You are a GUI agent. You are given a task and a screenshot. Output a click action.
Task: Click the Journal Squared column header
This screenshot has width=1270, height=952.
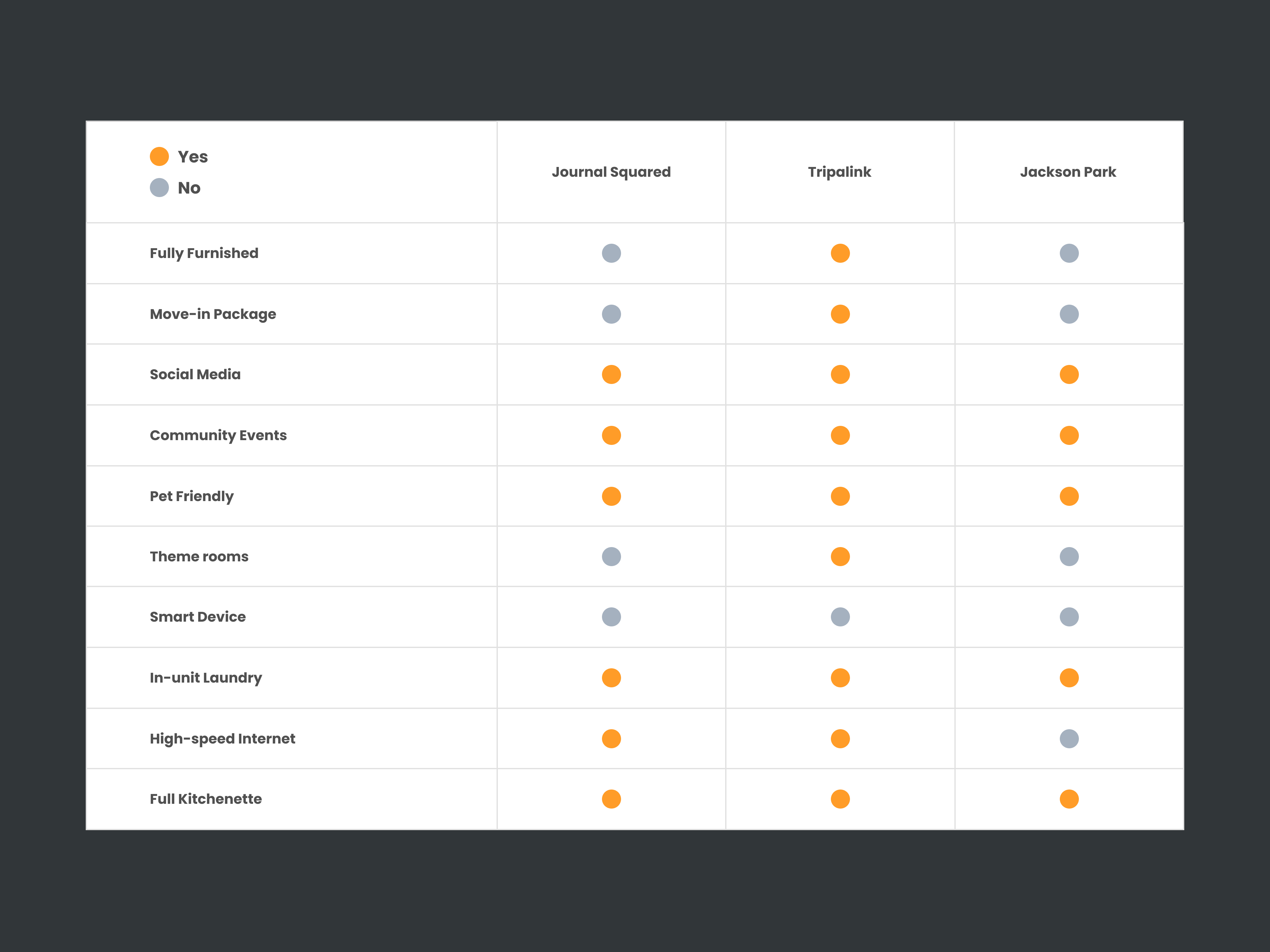(611, 172)
